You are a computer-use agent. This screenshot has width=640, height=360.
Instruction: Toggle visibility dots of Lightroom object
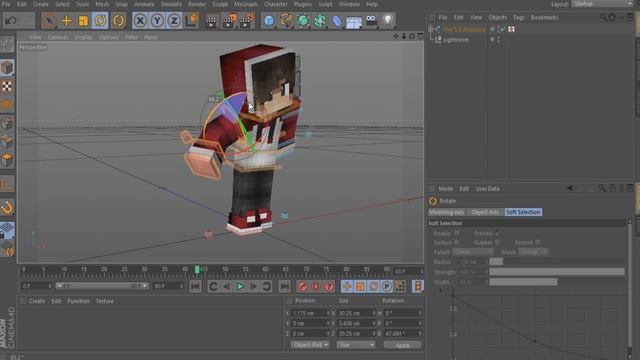tap(498, 40)
